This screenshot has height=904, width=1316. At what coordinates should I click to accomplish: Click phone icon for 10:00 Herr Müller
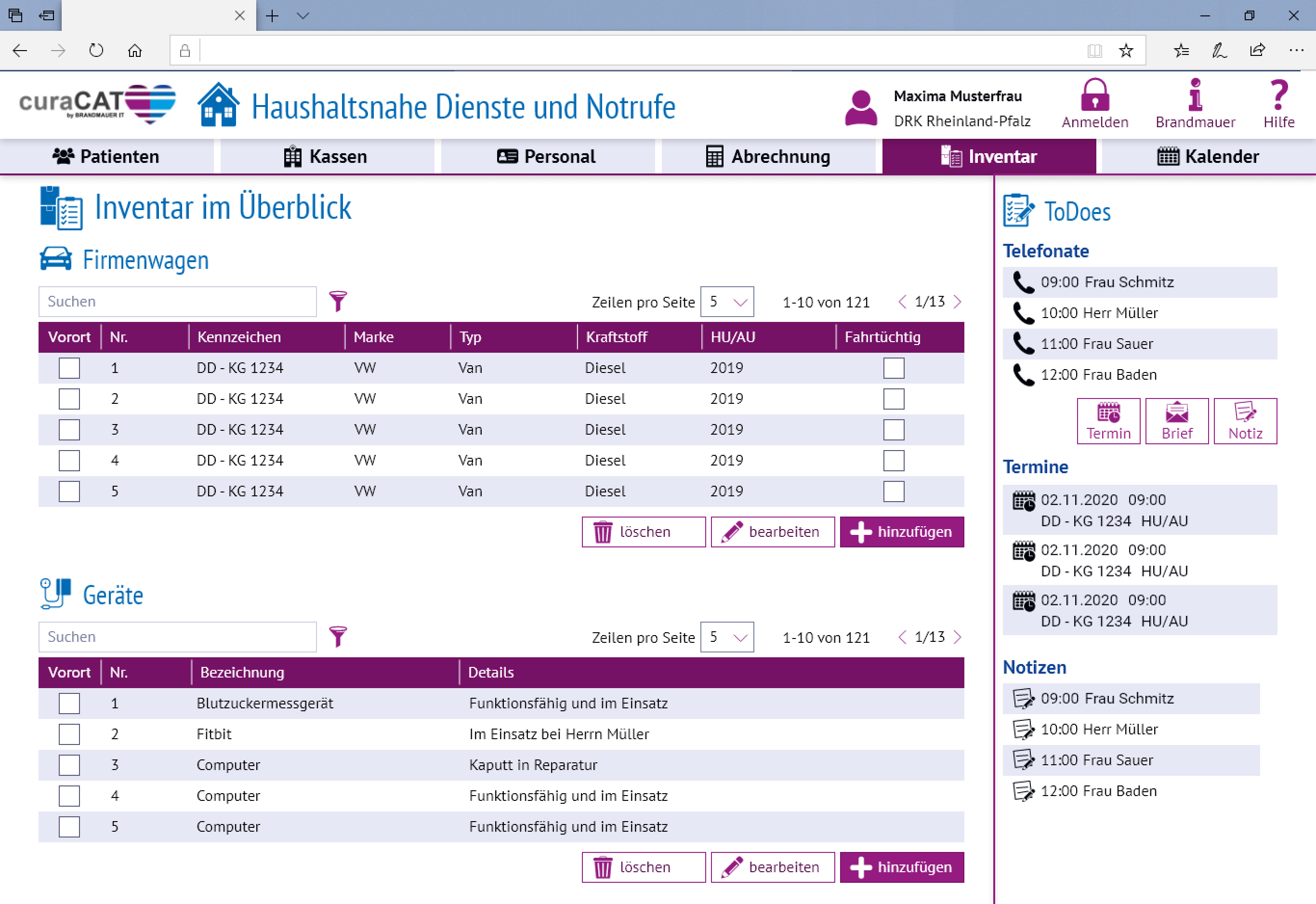tap(1023, 313)
